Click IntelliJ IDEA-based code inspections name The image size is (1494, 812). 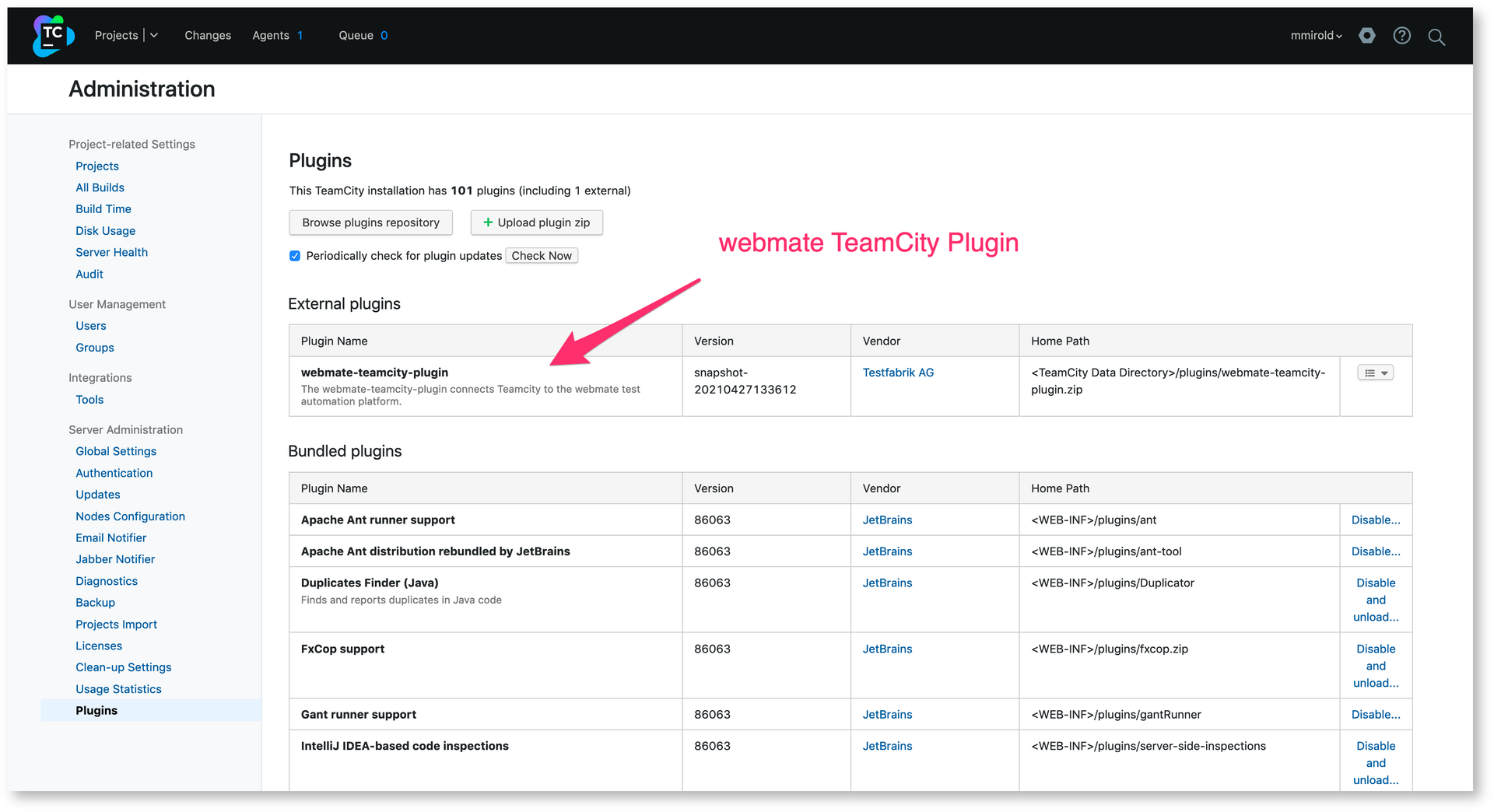(405, 747)
